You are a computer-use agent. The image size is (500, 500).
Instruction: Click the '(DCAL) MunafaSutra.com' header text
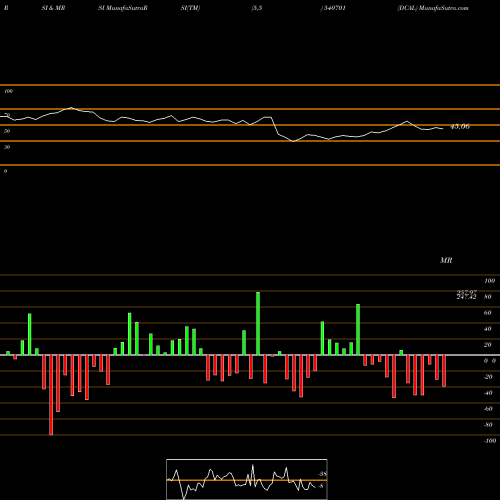433,8
